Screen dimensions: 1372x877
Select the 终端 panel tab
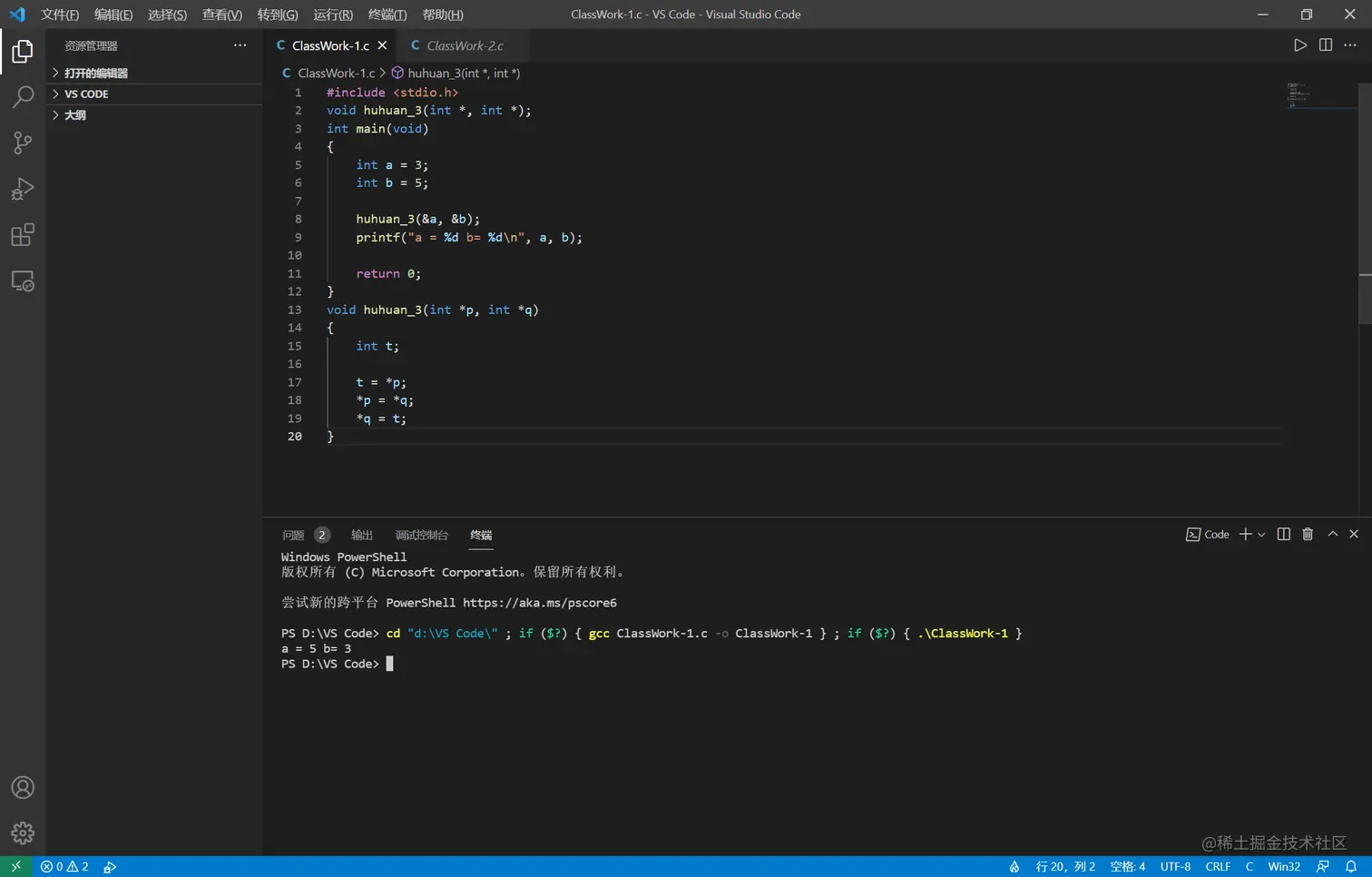[x=481, y=535]
